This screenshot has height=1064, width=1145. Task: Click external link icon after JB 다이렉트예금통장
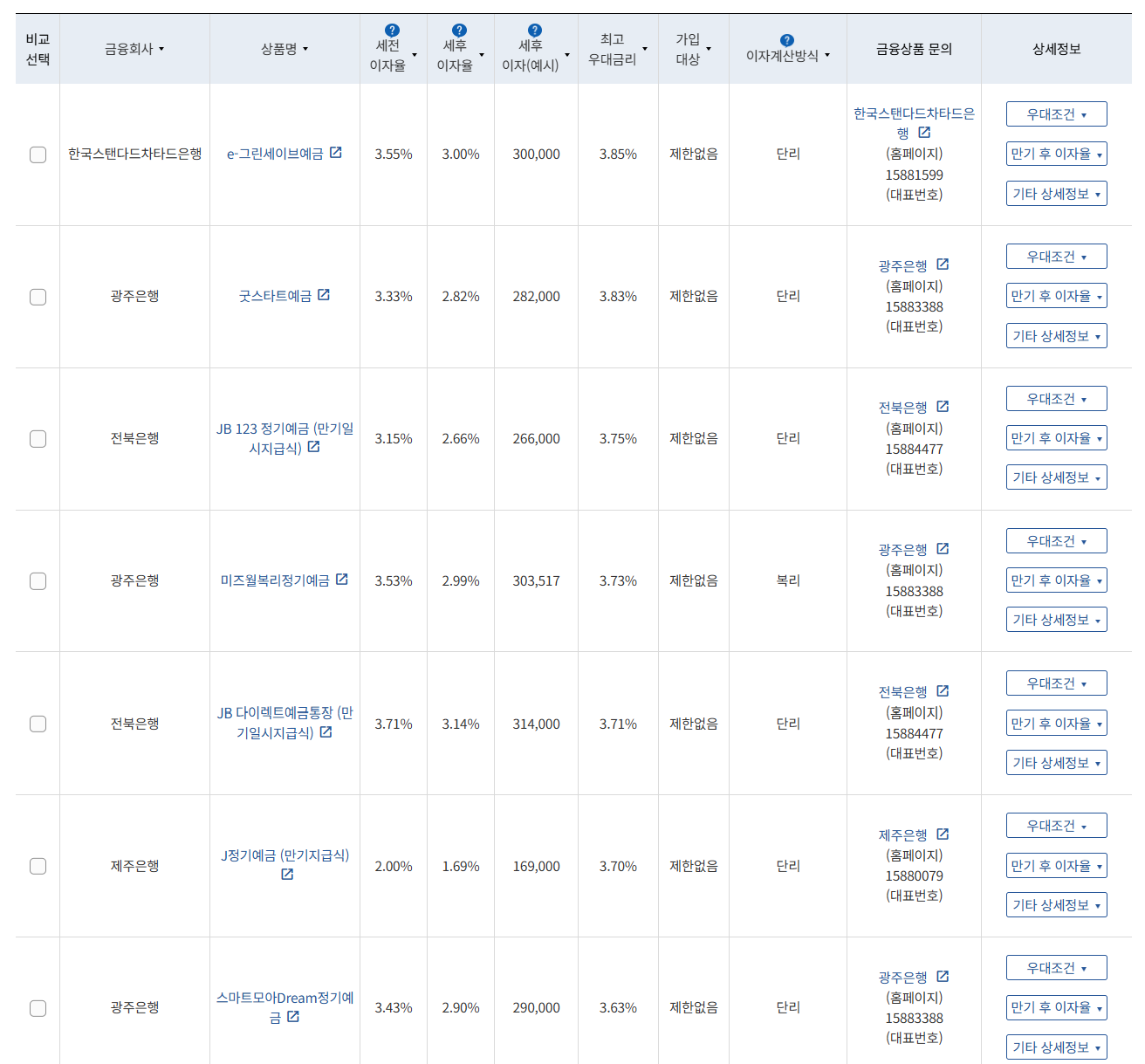(326, 731)
